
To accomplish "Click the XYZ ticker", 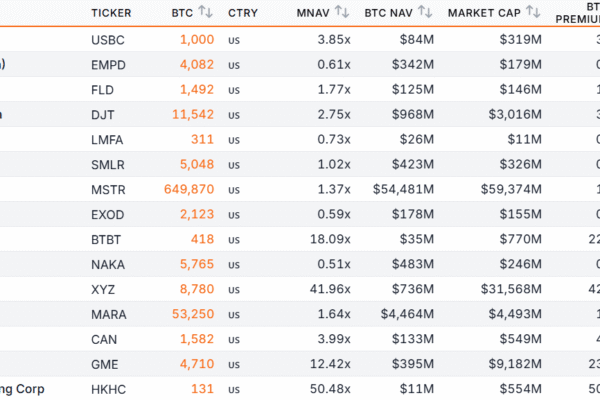I will [x=101, y=289].
